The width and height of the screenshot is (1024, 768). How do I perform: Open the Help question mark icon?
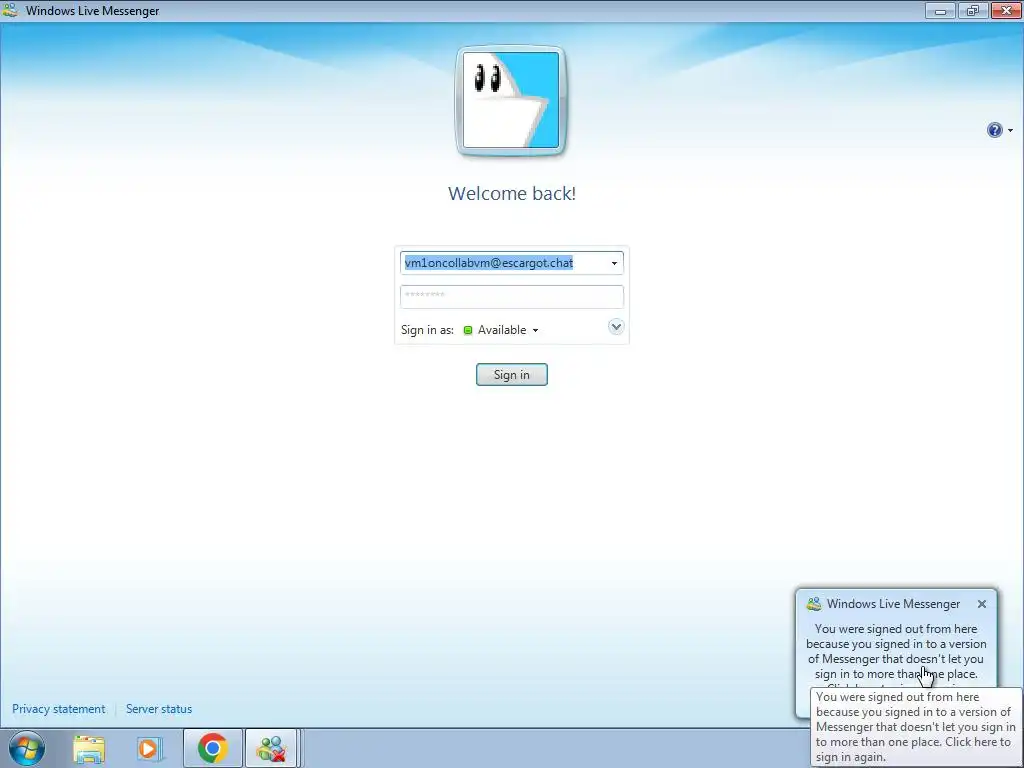(994, 130)
